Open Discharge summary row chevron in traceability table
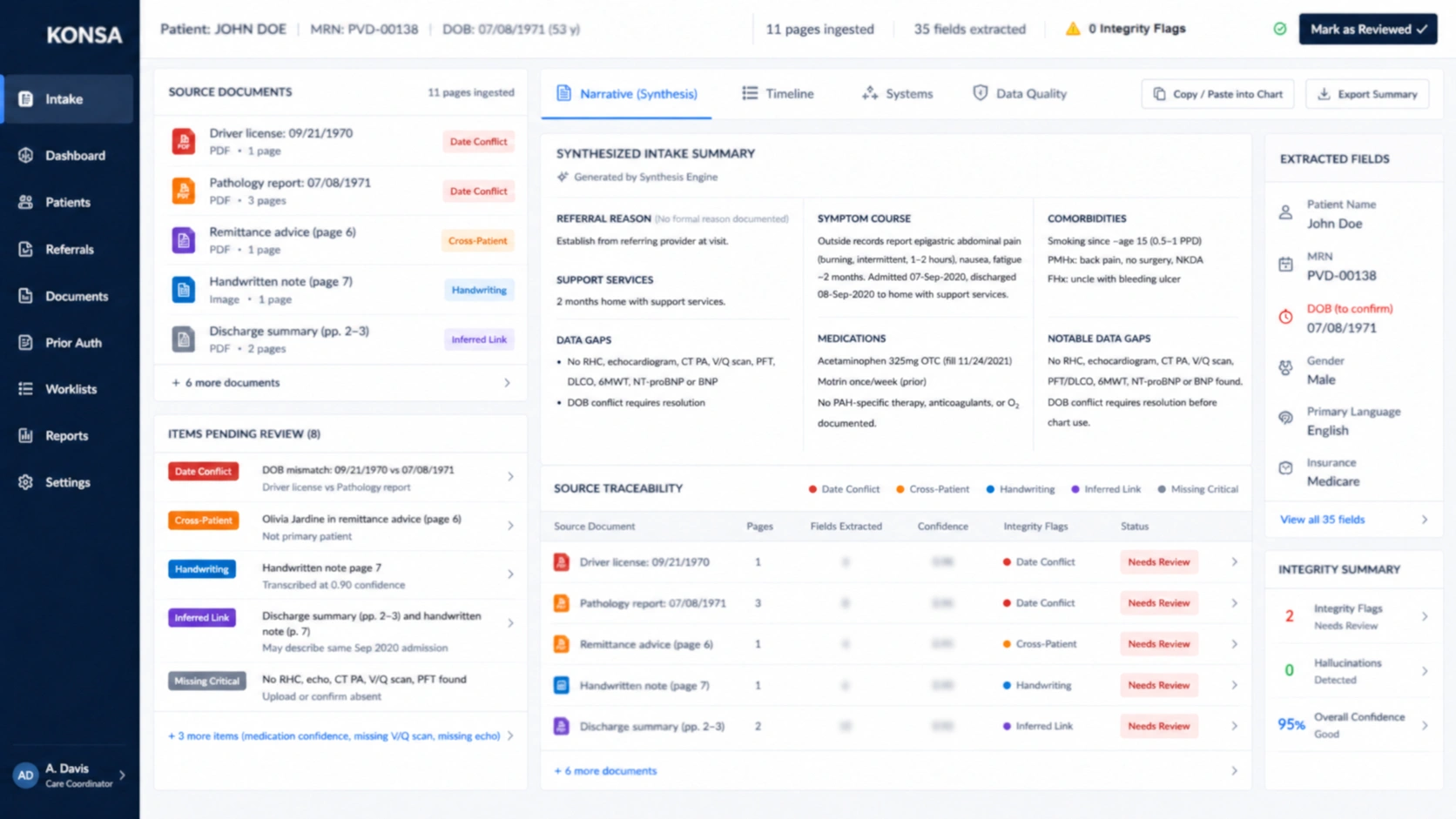The image size is (1456, 819). coord(1234,726)
